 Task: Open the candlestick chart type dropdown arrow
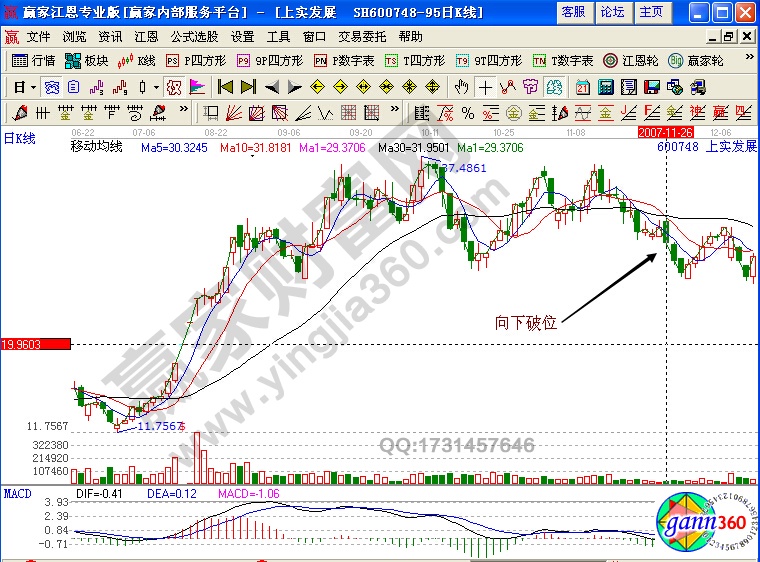click(157, 87)
